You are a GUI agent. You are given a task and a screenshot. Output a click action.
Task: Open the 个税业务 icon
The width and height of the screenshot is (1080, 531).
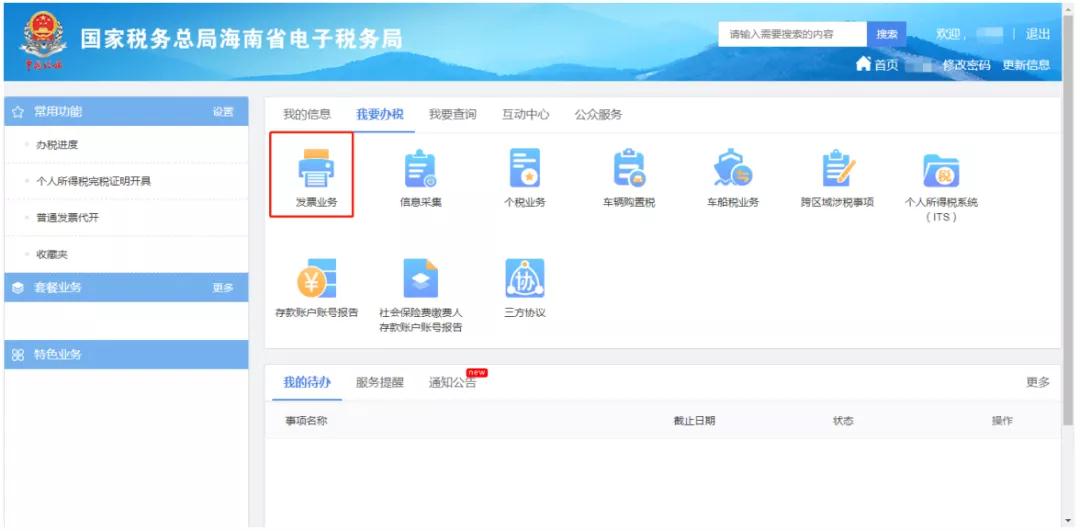pos(525,169)
